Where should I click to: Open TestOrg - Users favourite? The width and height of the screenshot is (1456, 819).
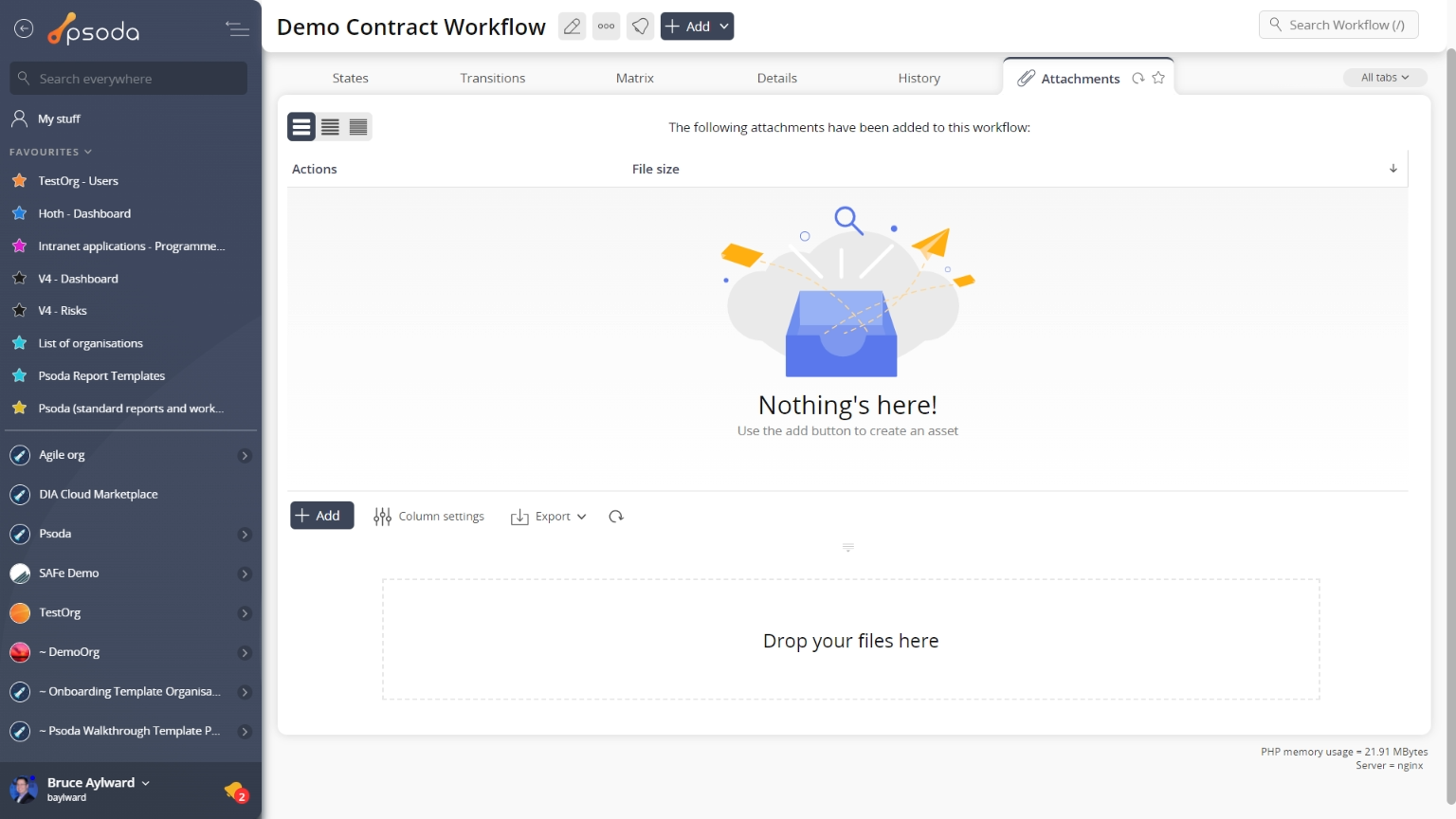(78, 181)
